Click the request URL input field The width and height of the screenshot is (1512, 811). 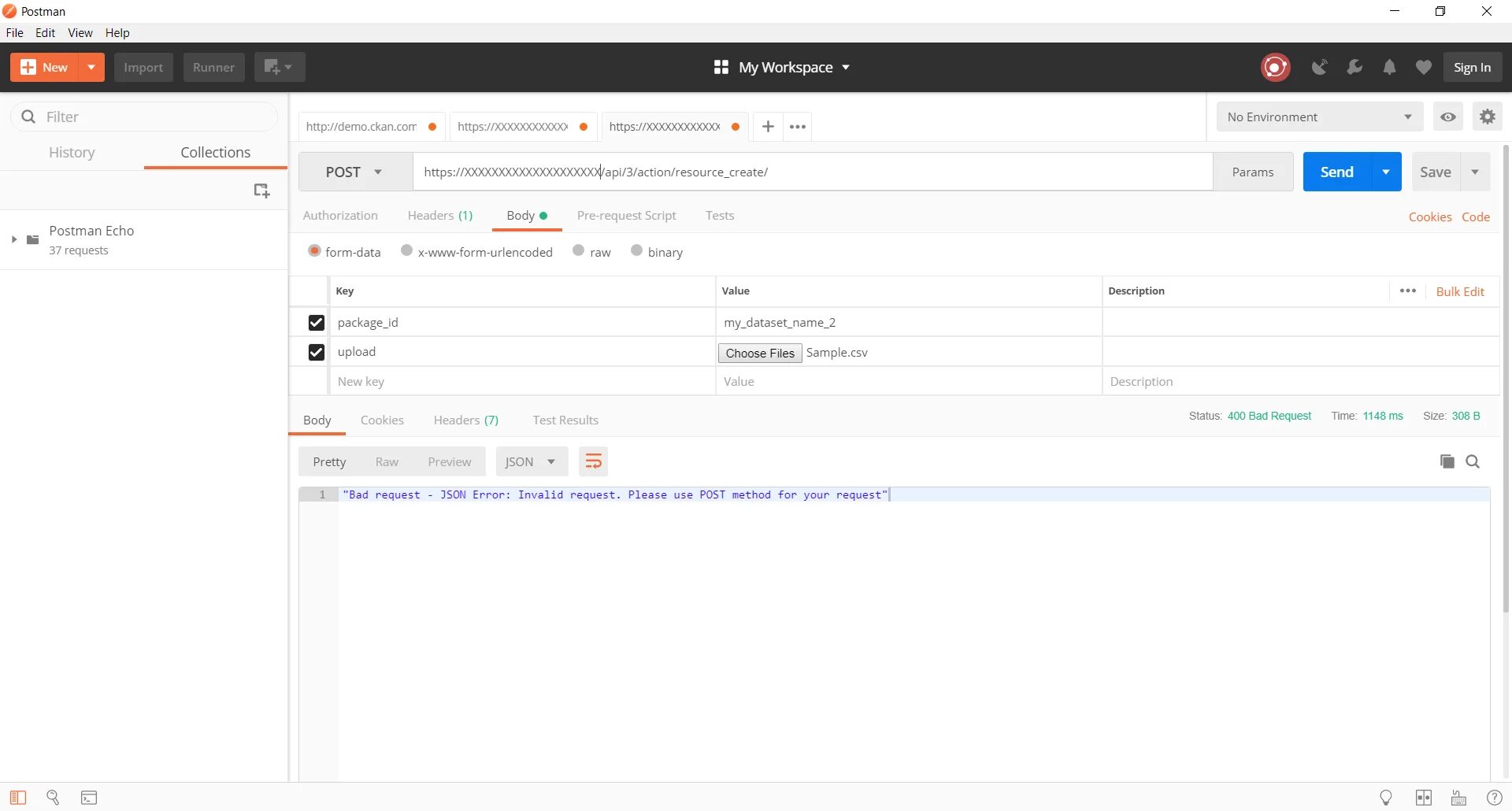pos(813,172)
